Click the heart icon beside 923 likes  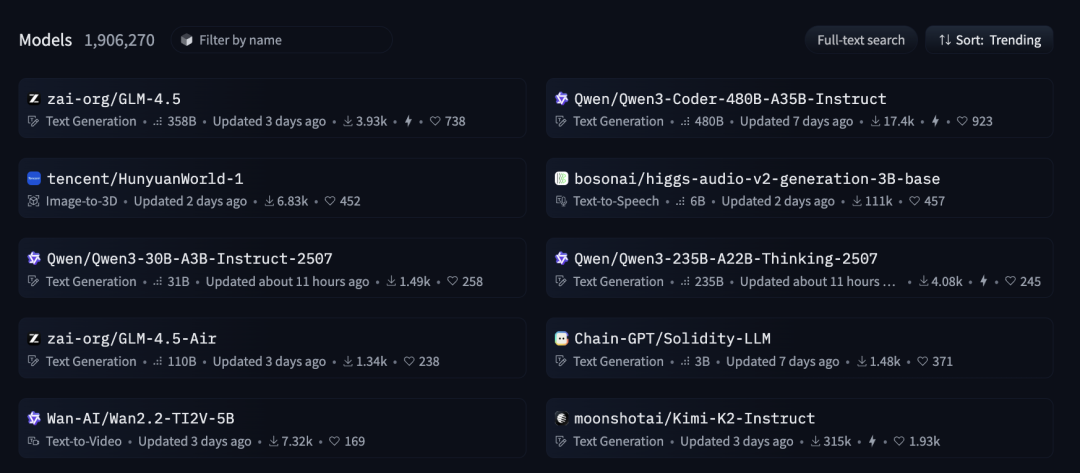(x=962, y=121)
